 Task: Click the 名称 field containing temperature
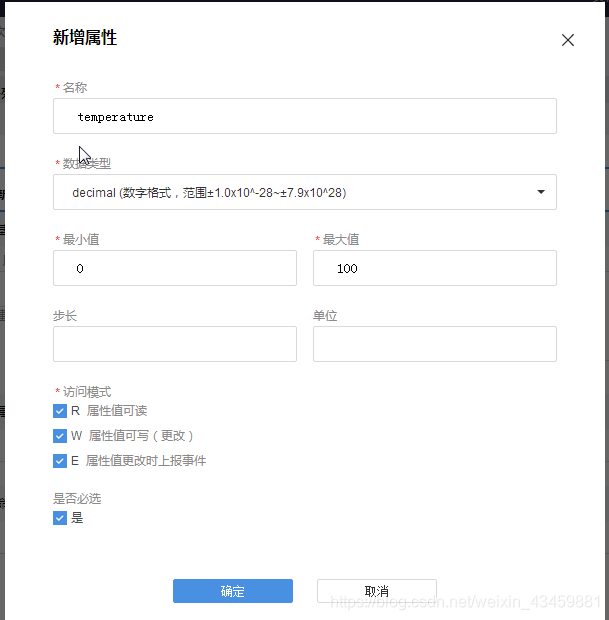tap(305, 116)
